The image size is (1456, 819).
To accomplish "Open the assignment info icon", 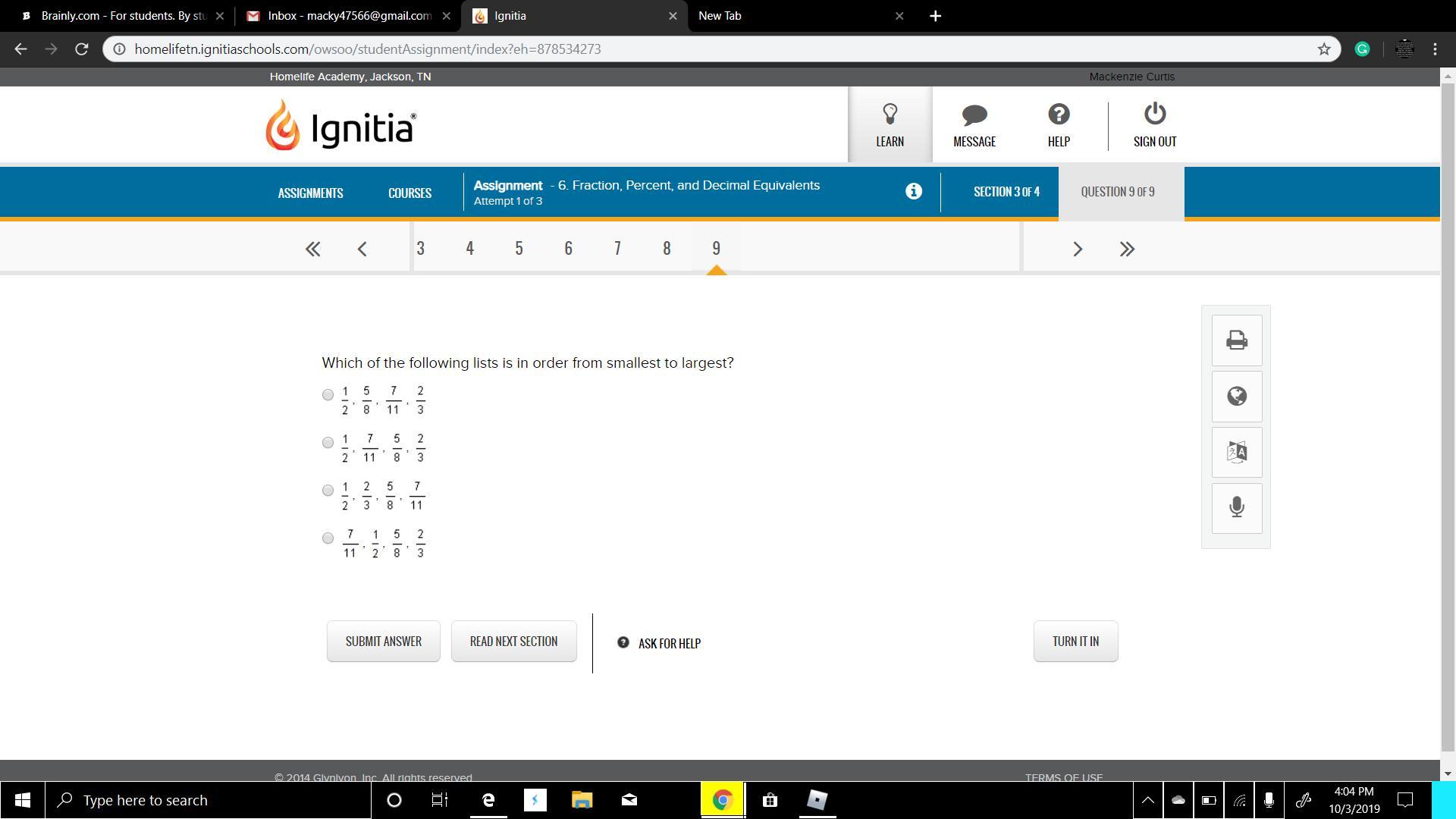I will click(914, 191).
